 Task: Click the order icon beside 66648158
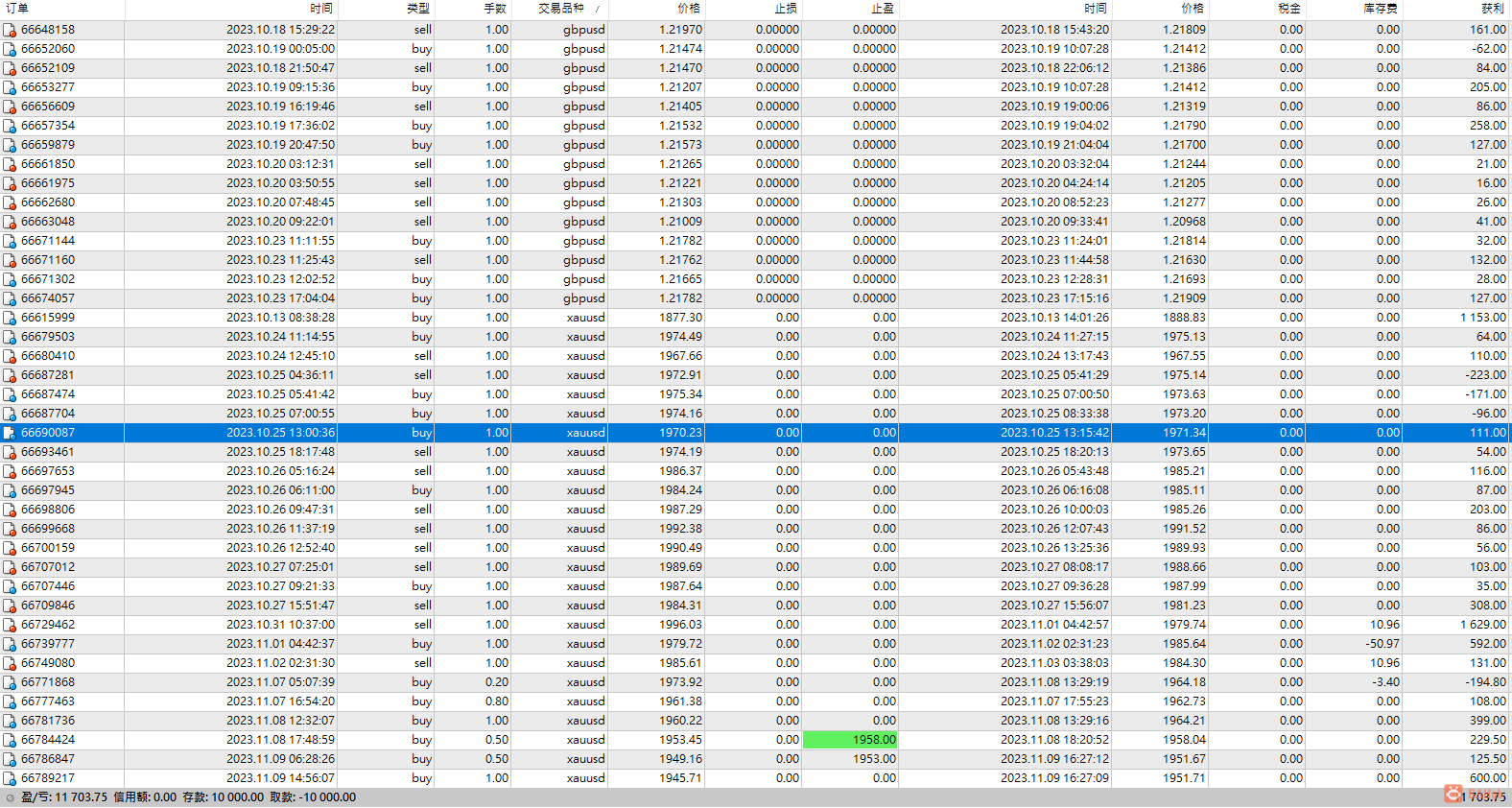click(x=10, y=30)
